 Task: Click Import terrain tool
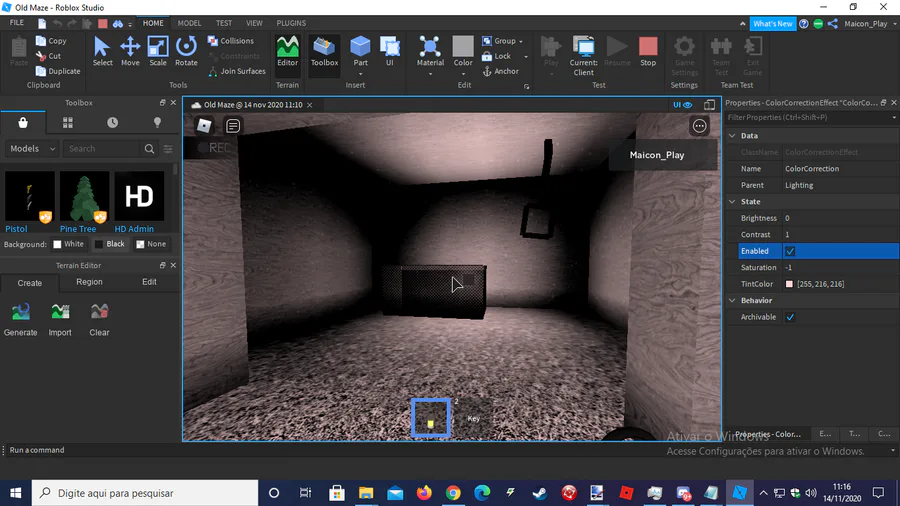point(60,320)
